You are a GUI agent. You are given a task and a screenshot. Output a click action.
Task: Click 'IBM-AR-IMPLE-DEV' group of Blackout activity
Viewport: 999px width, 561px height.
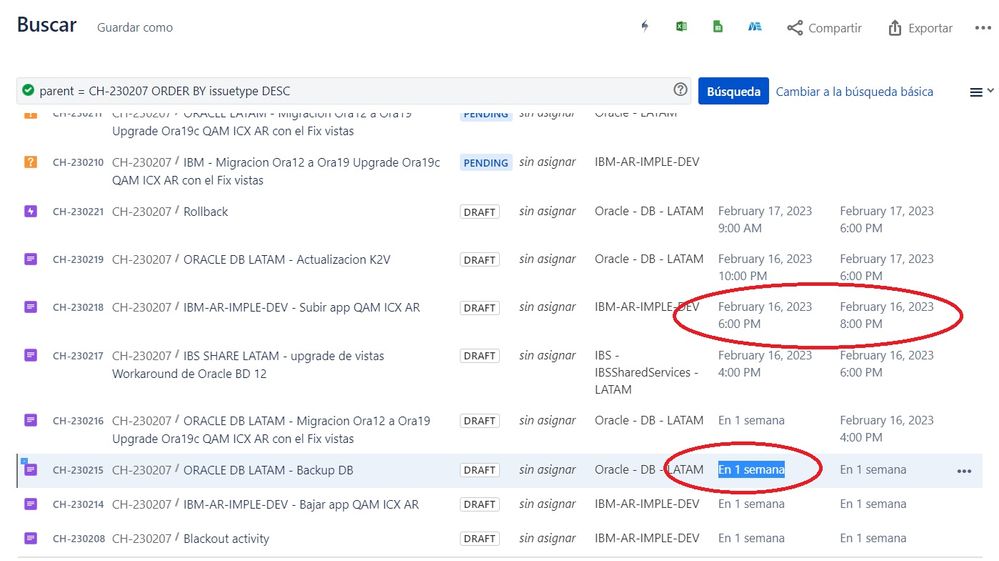click(647, 538)
